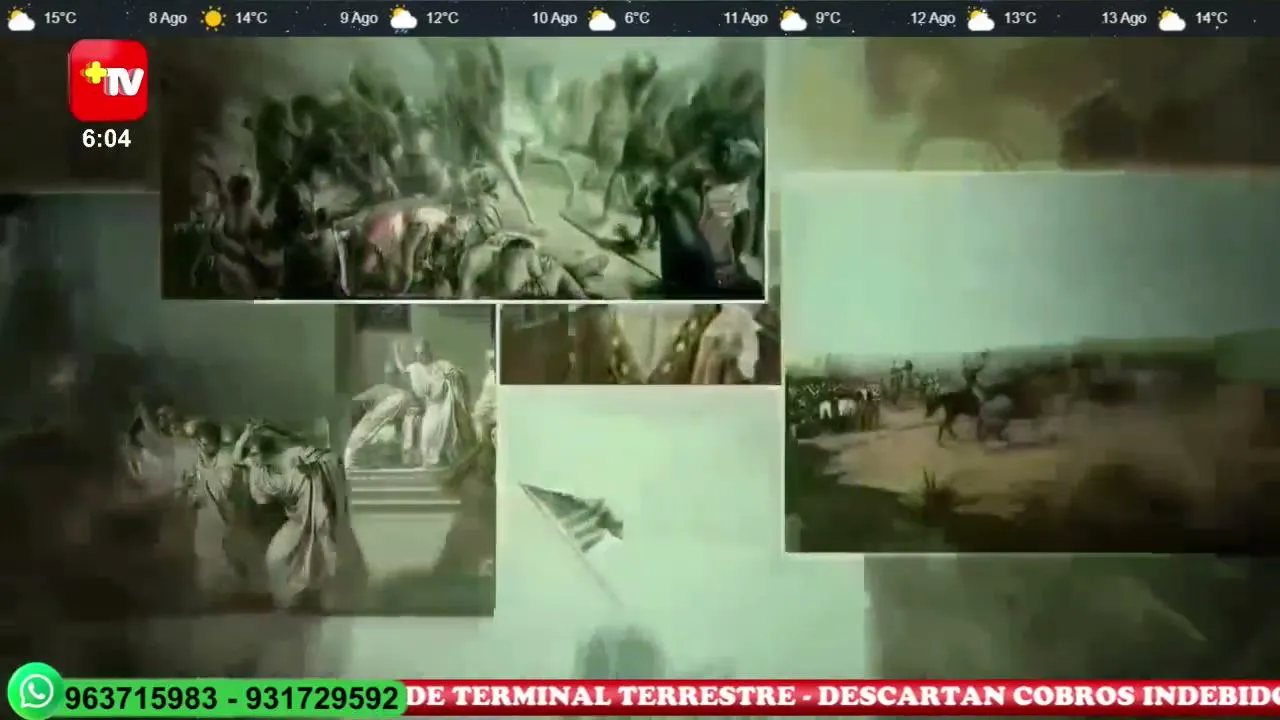
Task: Click the '9 Ago' date label
Action: (358, 18)
